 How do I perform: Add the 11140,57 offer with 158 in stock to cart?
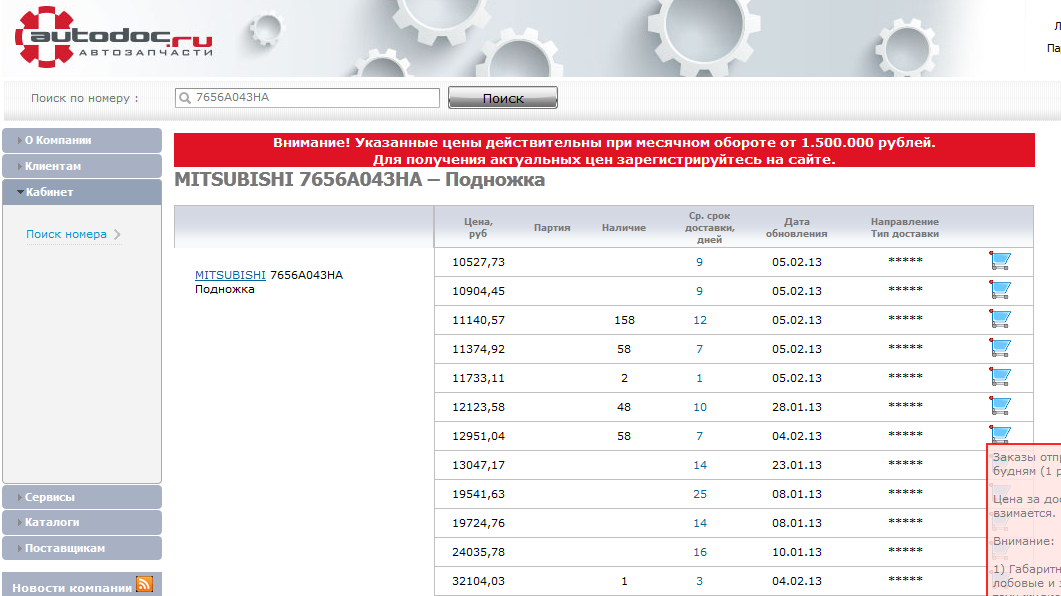coord(999,319)
